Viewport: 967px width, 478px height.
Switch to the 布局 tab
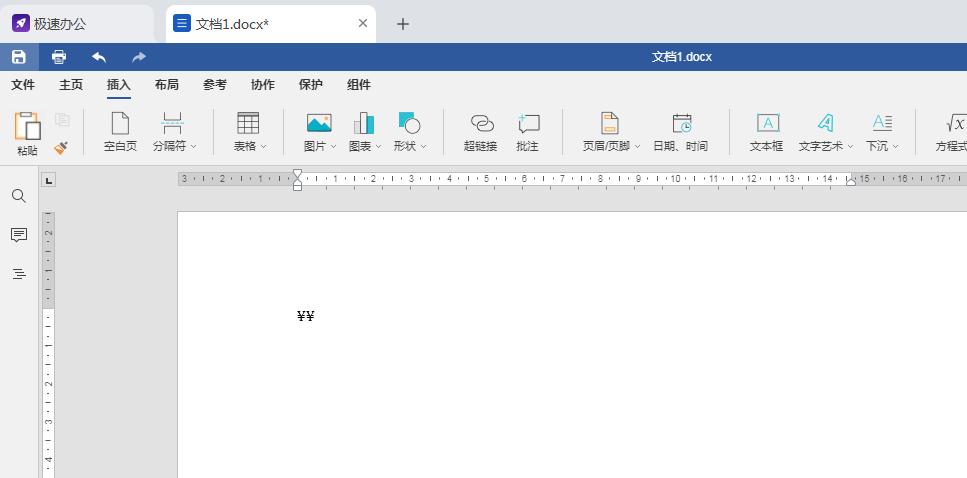coord(167,85)
